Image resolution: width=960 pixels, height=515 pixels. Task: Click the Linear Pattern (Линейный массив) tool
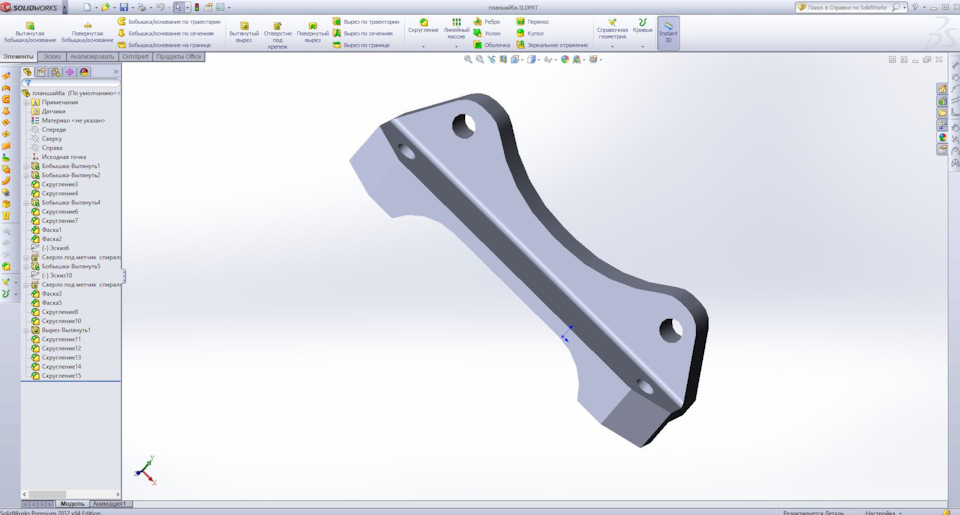456,29
